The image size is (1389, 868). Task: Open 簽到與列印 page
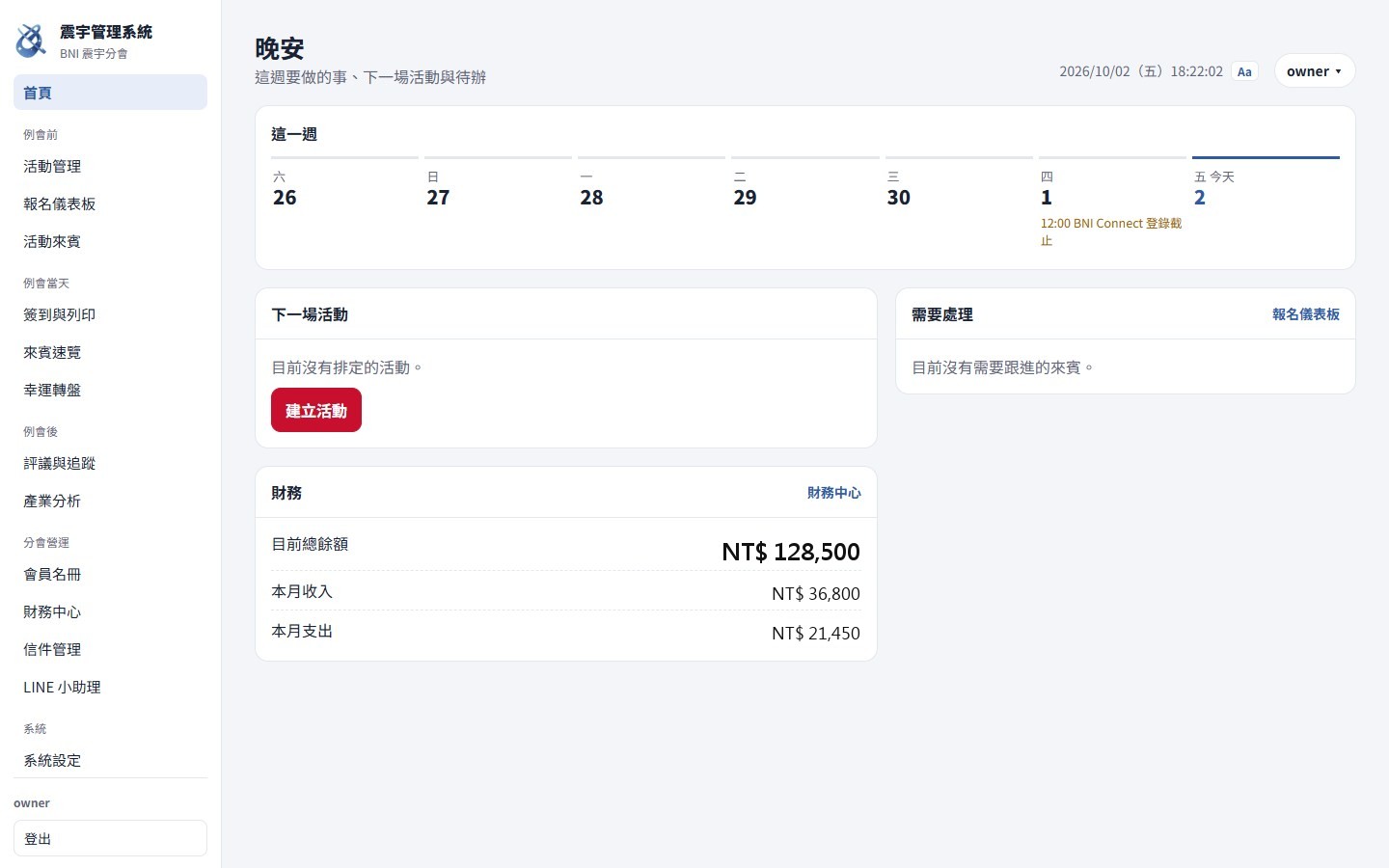pyautogui.click(x=110, y=314)
